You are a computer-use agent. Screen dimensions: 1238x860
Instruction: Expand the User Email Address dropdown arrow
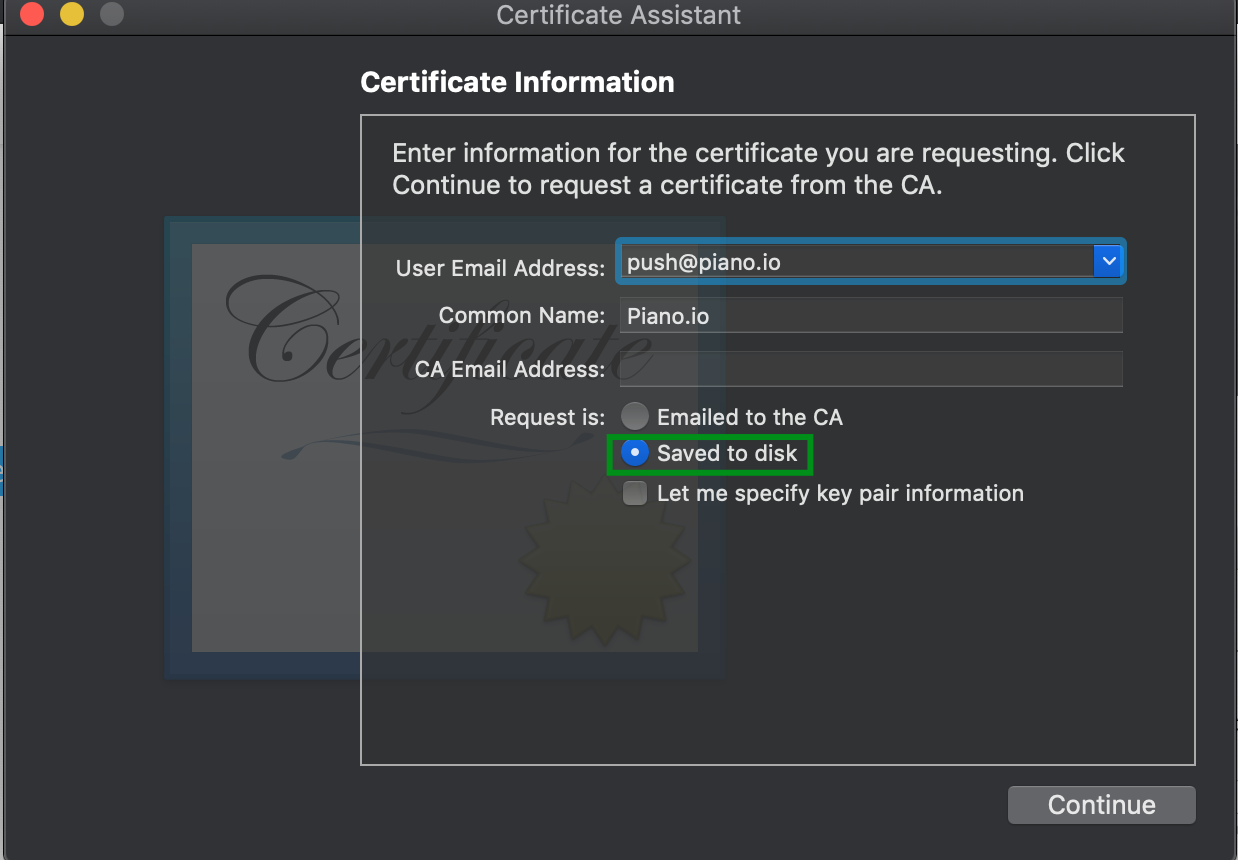click(1108, 261)
